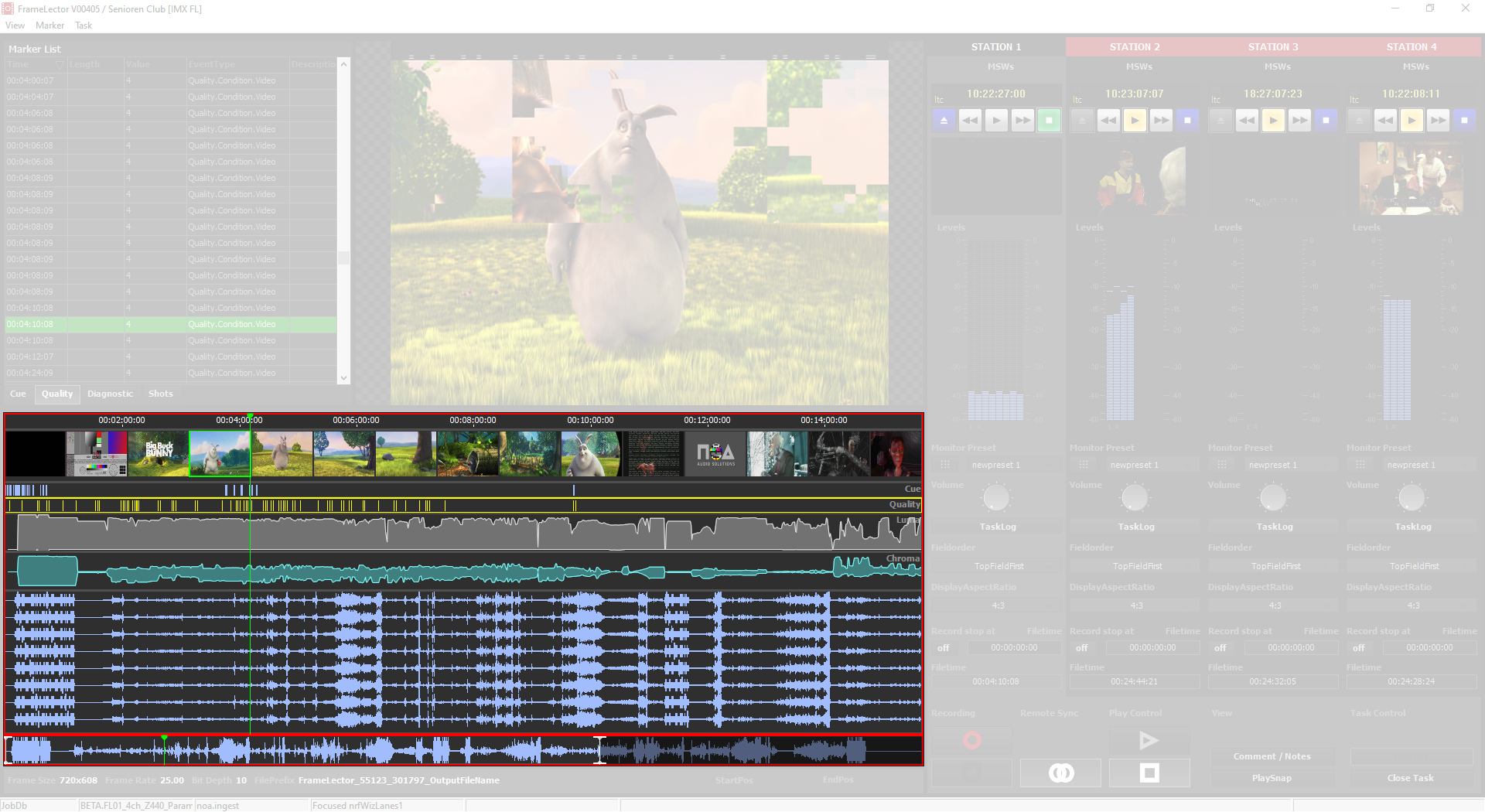Select marker row at 00:04:12:07
Image resolution: width=1485 pixels, height=812 pixels.
click(171, 357)
